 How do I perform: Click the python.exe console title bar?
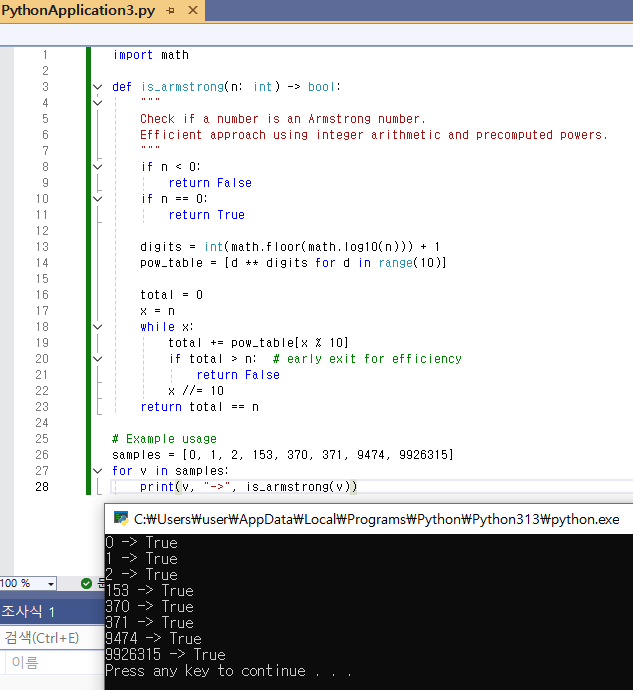369,519
